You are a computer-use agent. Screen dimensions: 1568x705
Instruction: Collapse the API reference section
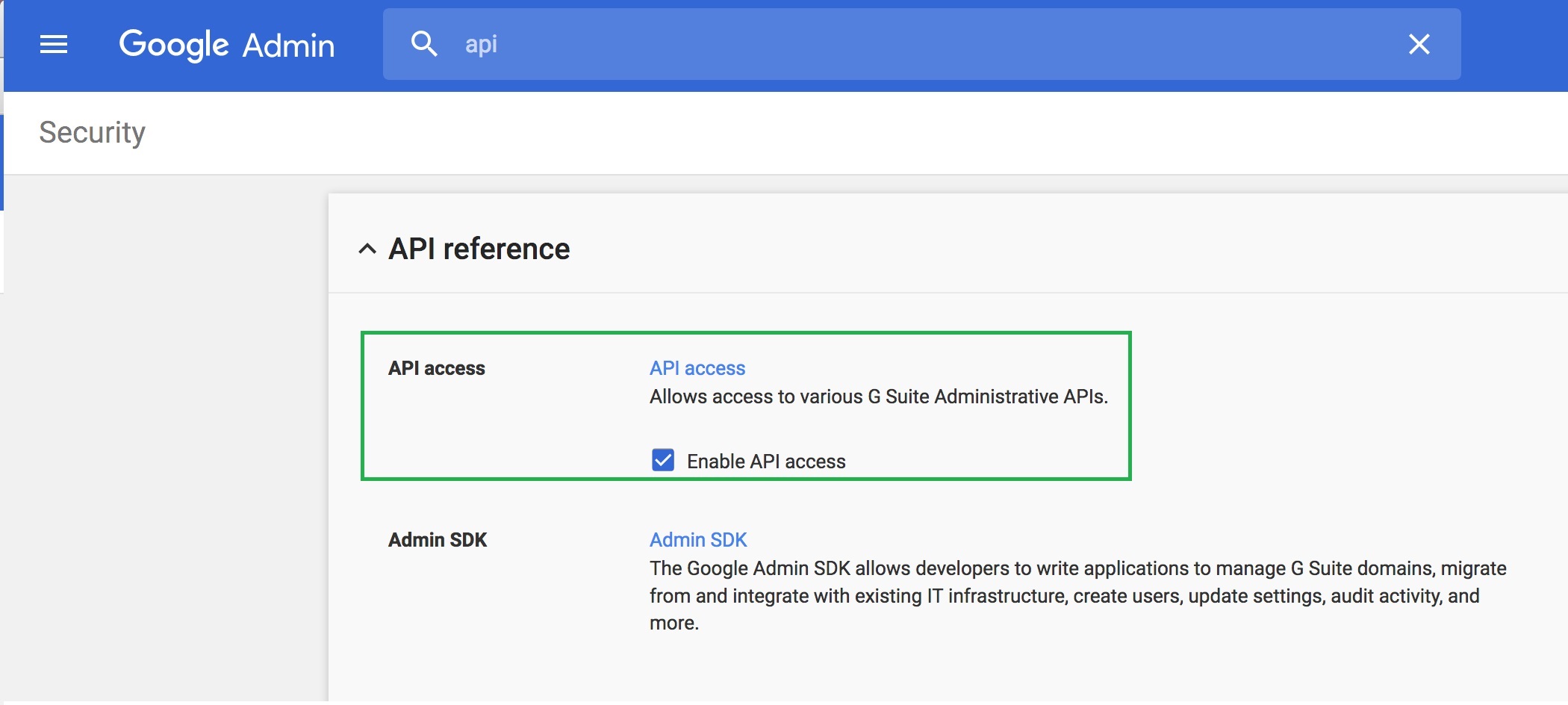(x=367, y=249)
